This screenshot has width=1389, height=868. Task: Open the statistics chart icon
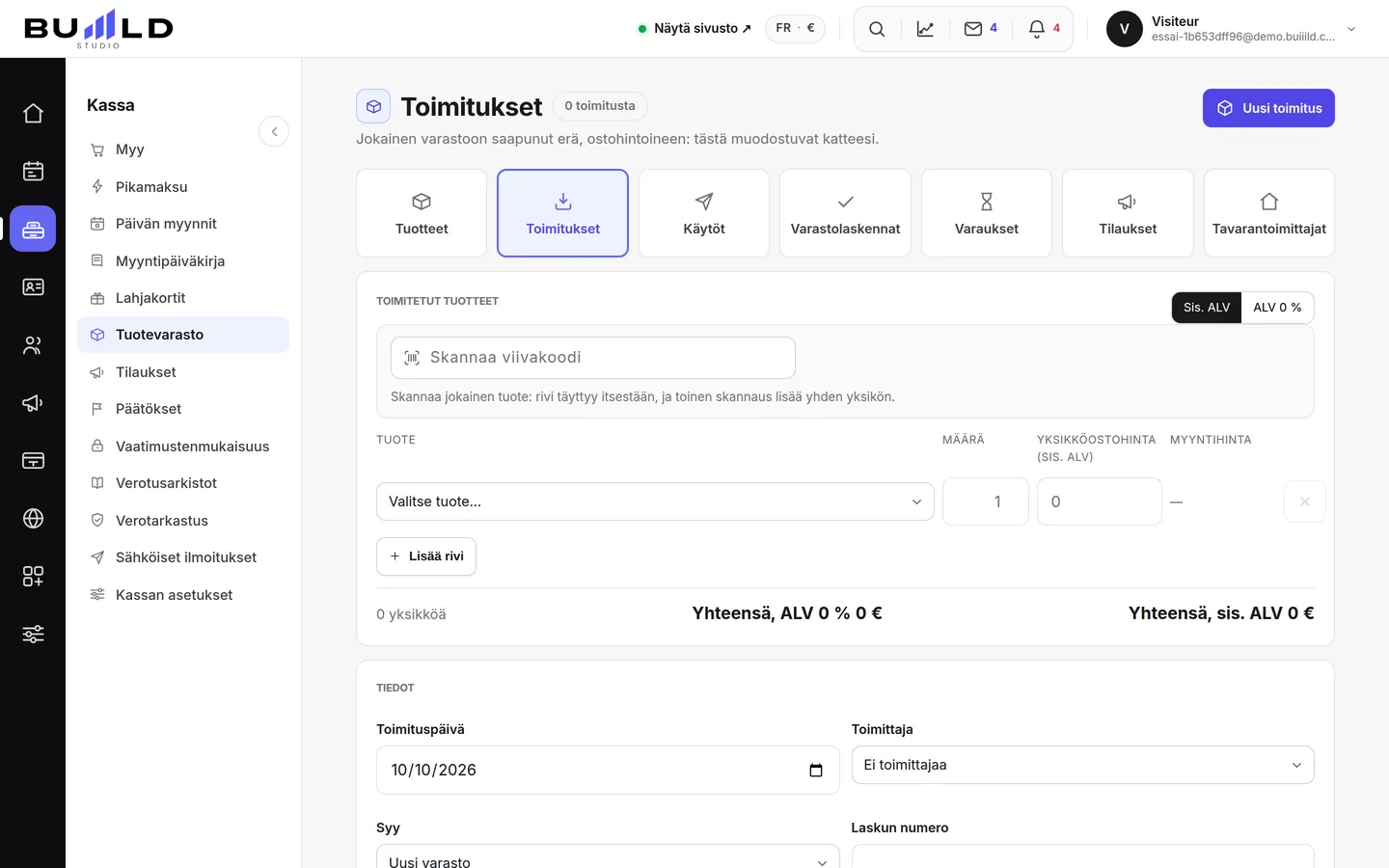point(925,29)
